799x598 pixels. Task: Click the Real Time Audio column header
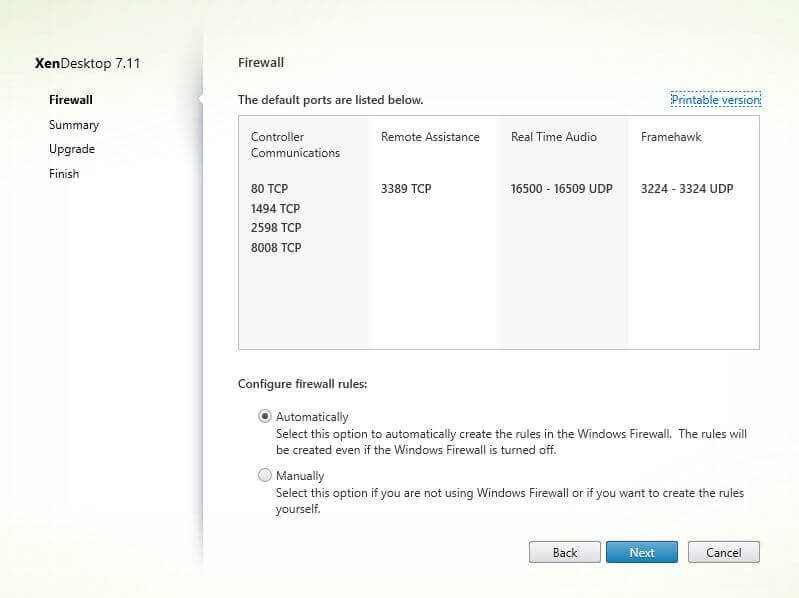pyautogui.click(x=553, y=137)
